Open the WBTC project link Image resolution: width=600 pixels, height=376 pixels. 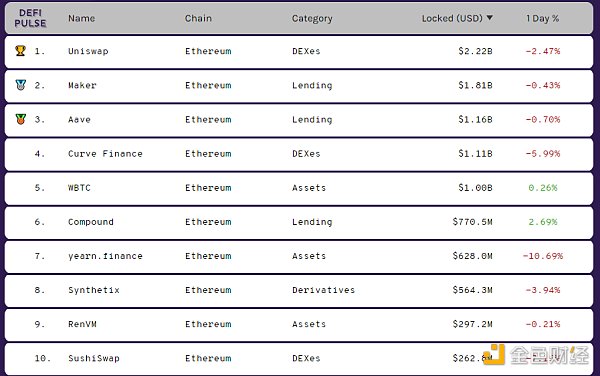pyautogui.click(x=79, y=188)
